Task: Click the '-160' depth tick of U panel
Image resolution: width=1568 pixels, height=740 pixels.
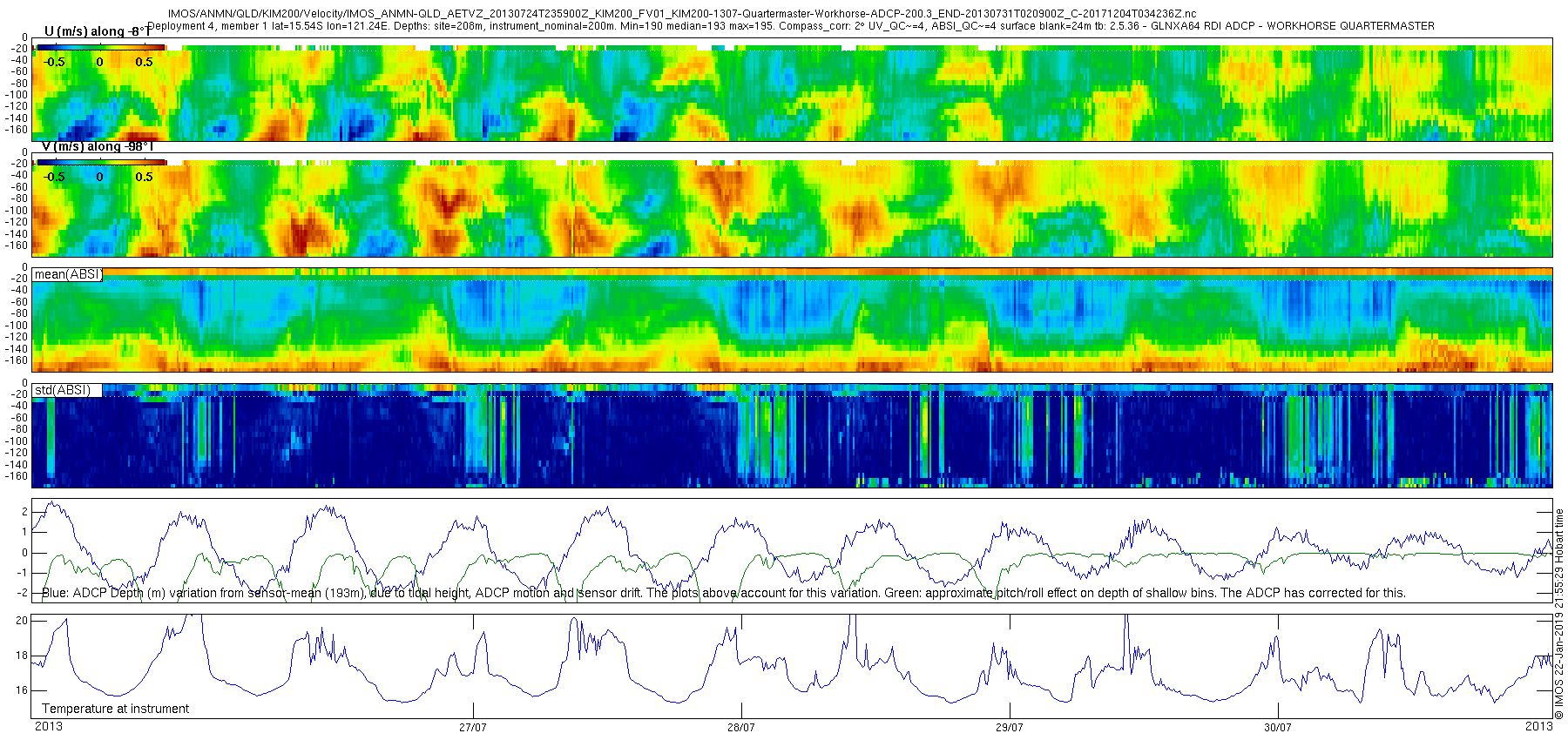Action: (x=17, y=130)
